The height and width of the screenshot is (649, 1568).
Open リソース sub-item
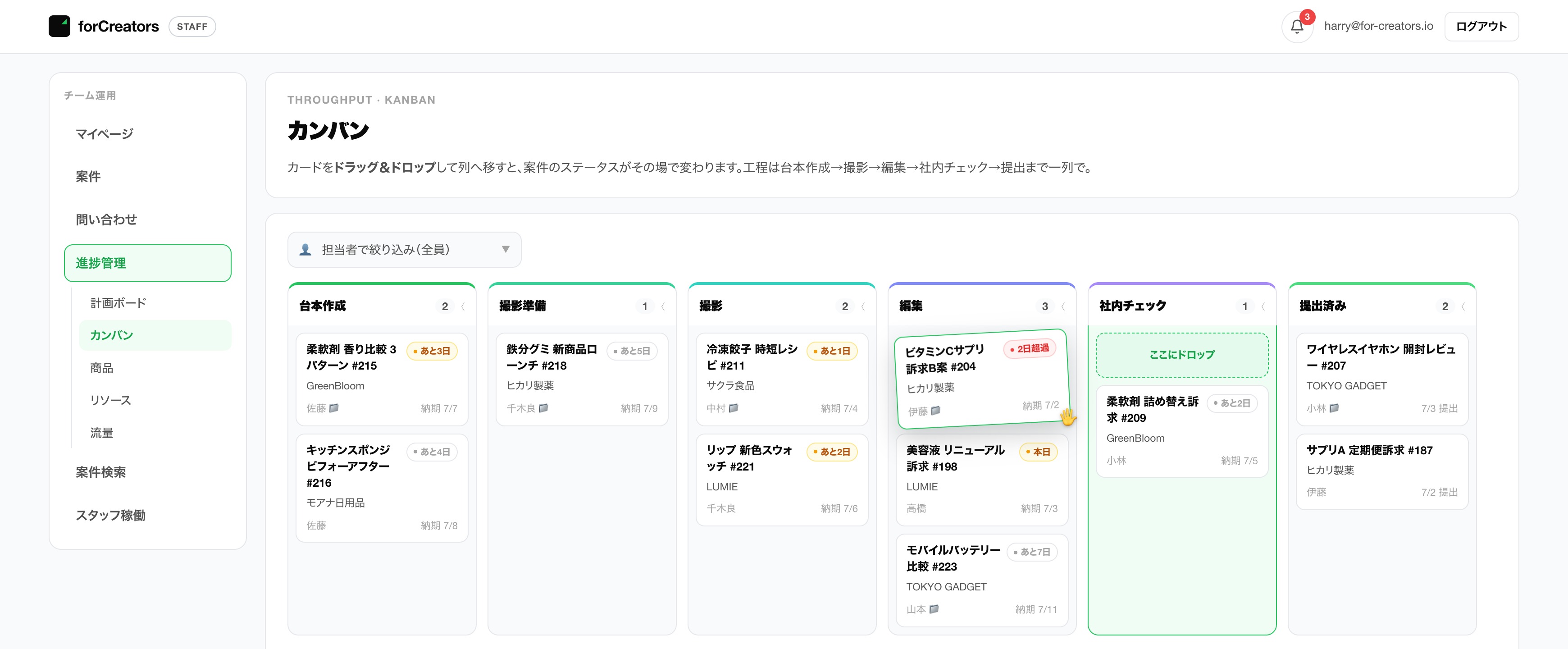[x=155, y=400]
